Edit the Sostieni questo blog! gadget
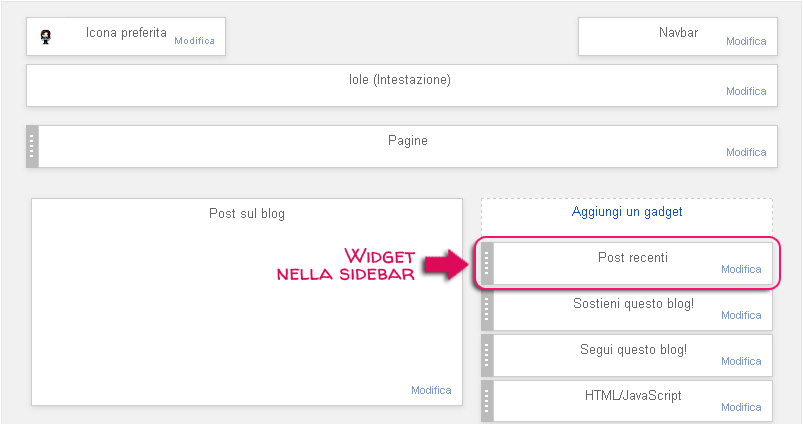803x424 pixels. pyautogui.click(x=741, y=315)
